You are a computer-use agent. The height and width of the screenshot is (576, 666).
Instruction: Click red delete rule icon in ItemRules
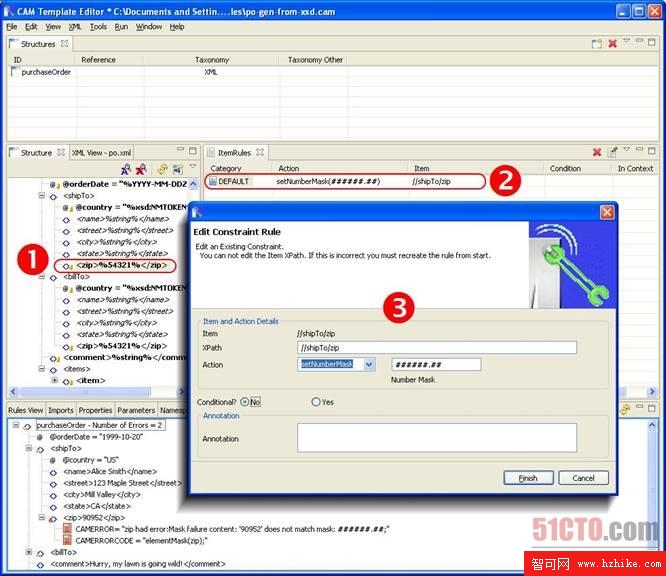[x=597, y=153]
